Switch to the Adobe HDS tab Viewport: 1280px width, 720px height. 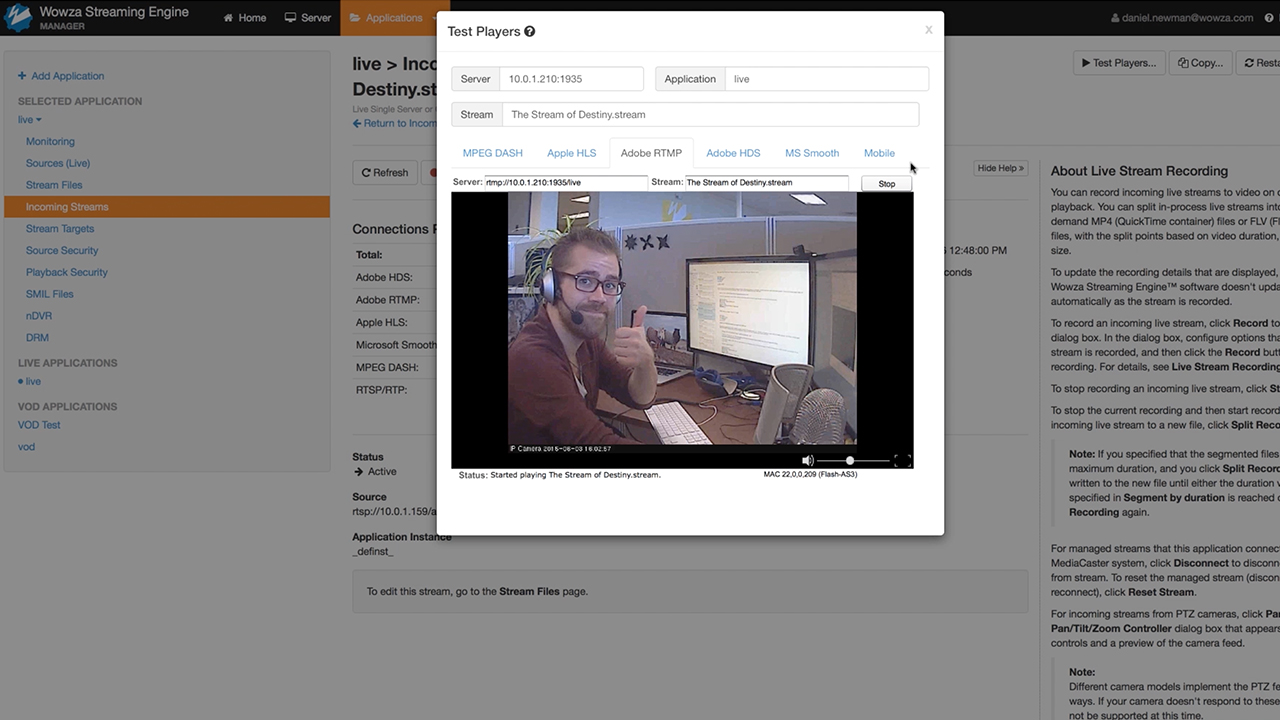pos(733,153)
